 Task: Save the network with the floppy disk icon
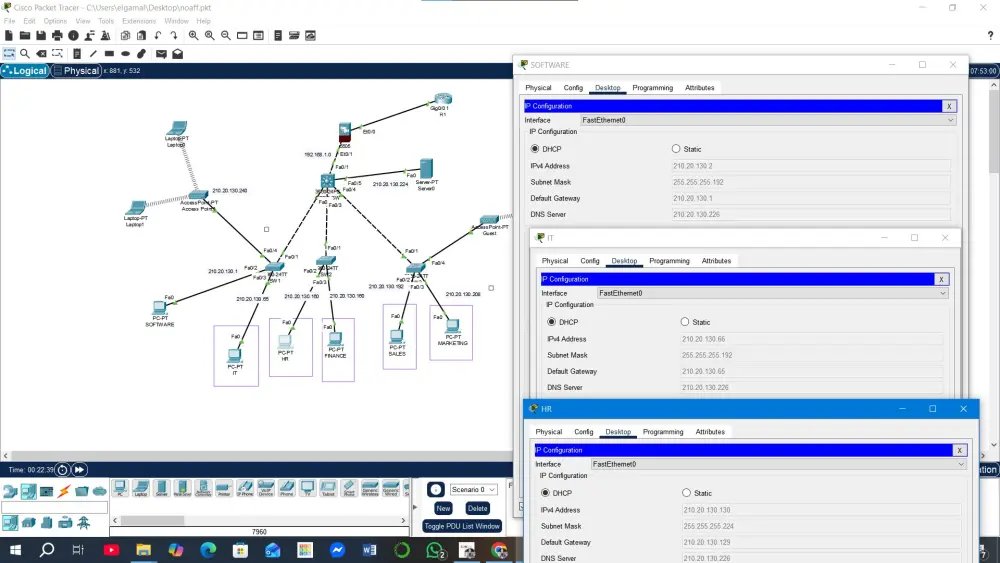click(x=41, y=36)
